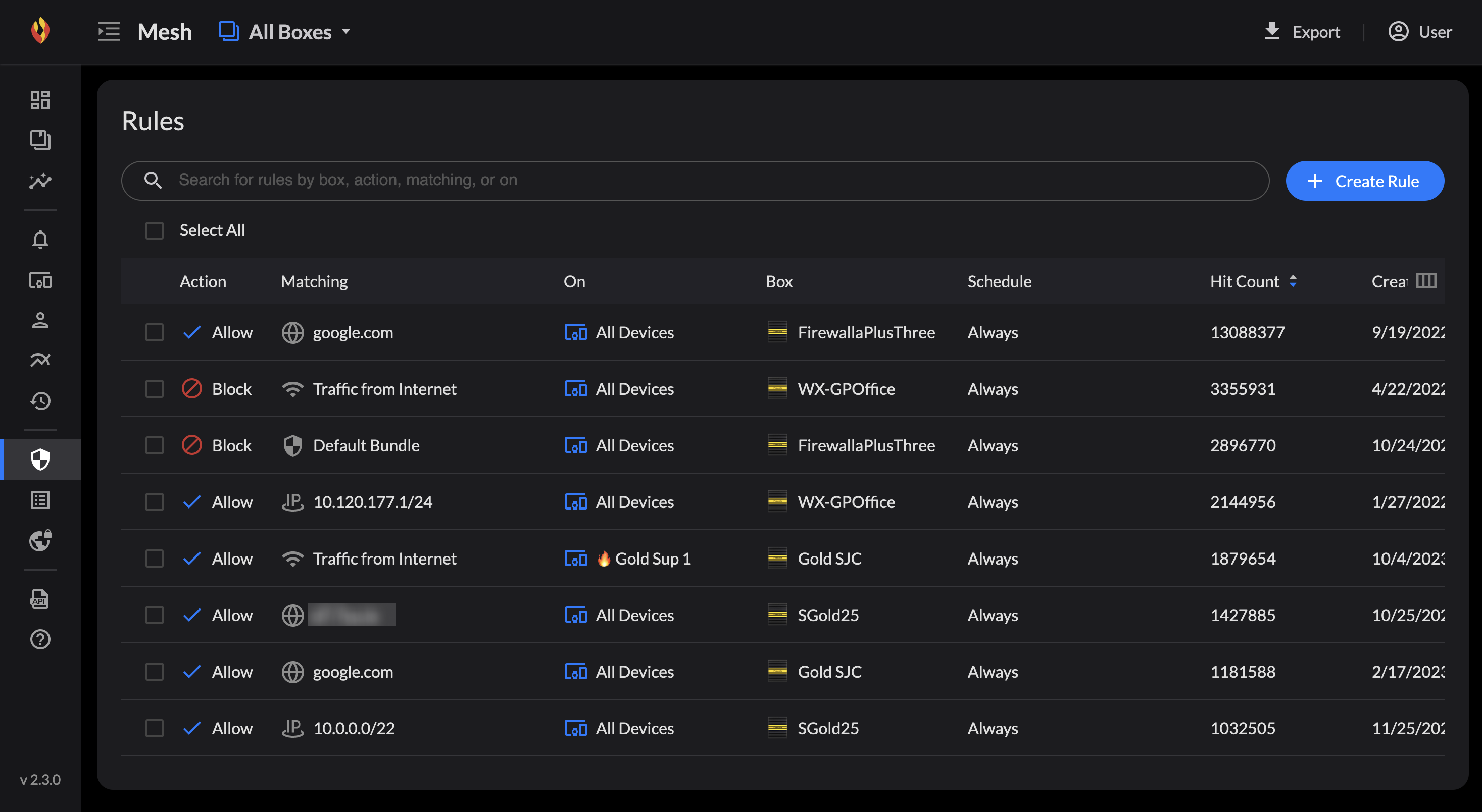
Task: Click the Create Rule button
Action: point(1365,181)
